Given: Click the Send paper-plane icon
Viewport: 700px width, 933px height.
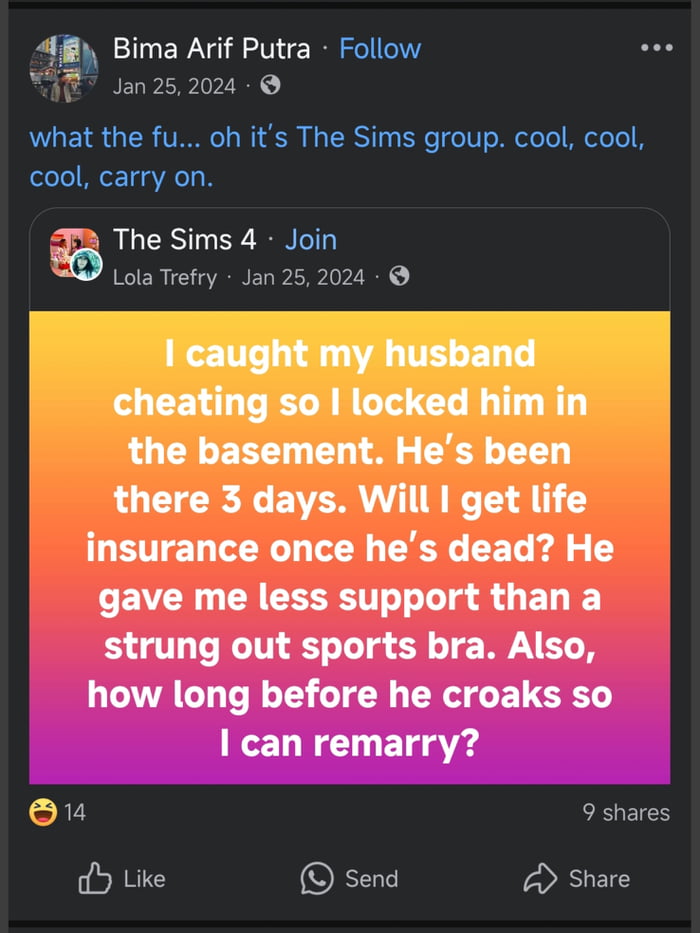Looking at the screenshot, I should coord(317,879).
